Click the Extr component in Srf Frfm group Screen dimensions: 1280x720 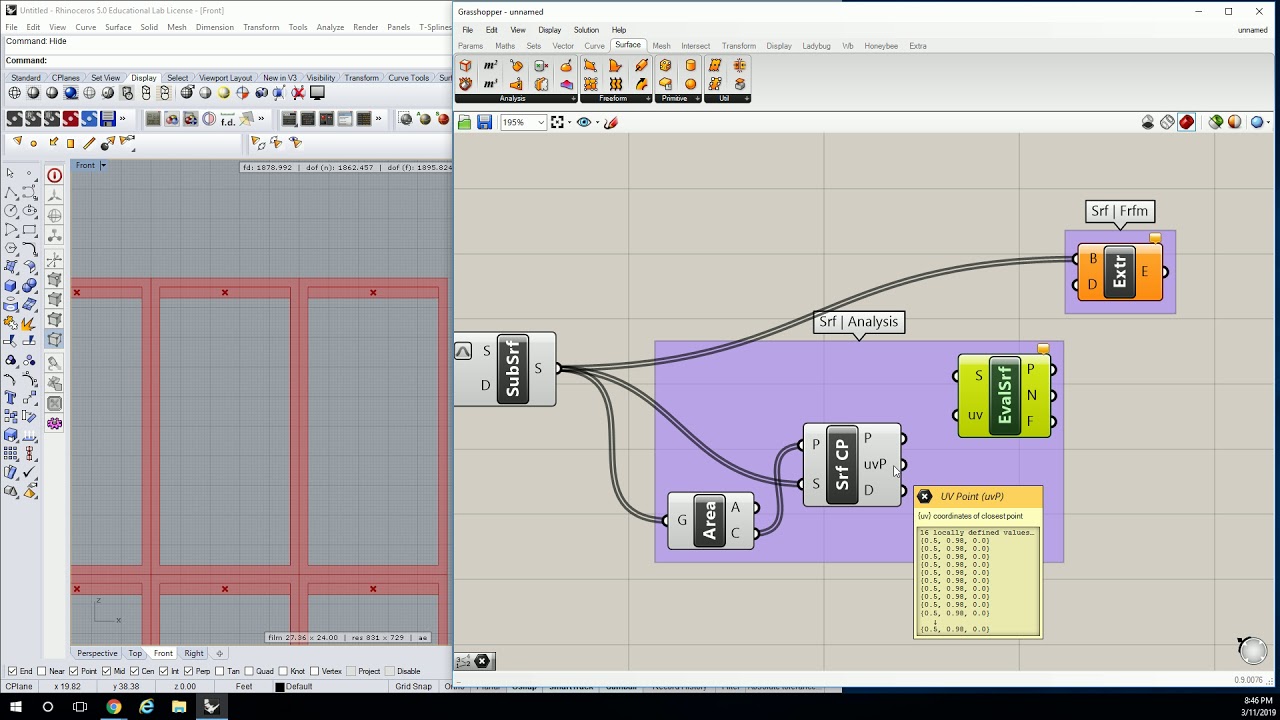[x=1119, y=272]
